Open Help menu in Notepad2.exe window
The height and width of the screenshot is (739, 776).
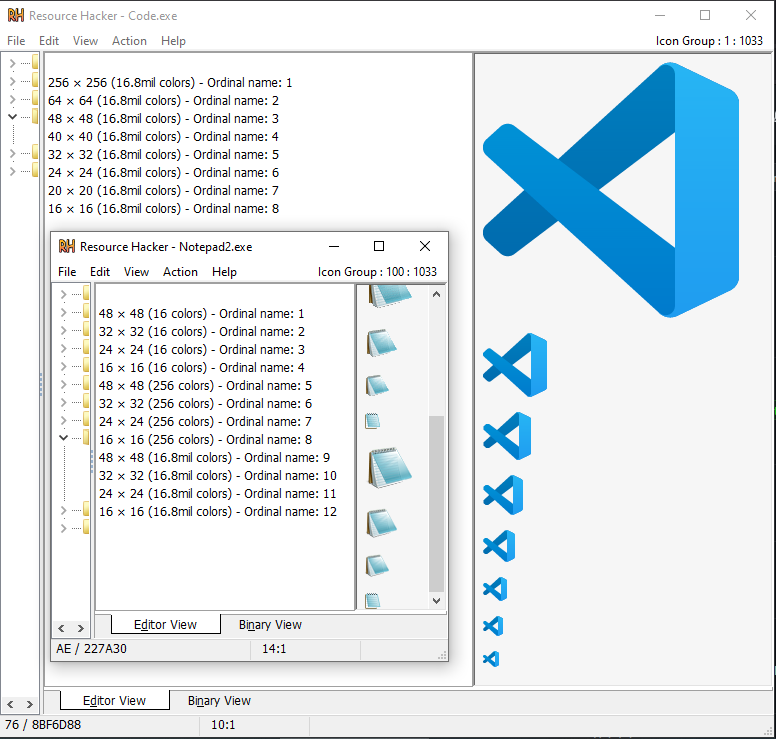[224, 272]
